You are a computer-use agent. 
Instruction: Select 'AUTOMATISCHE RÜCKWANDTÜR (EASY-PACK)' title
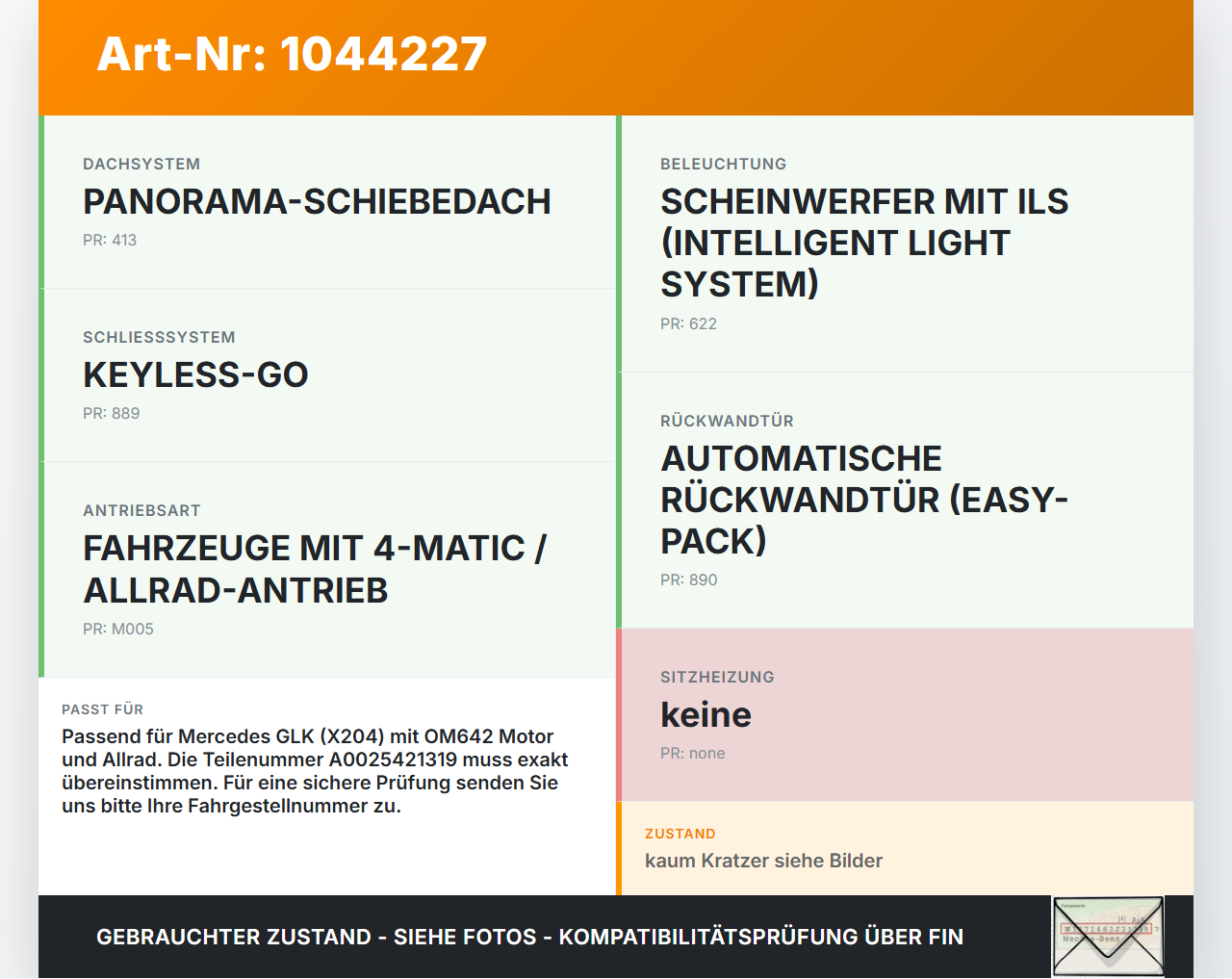864,500
